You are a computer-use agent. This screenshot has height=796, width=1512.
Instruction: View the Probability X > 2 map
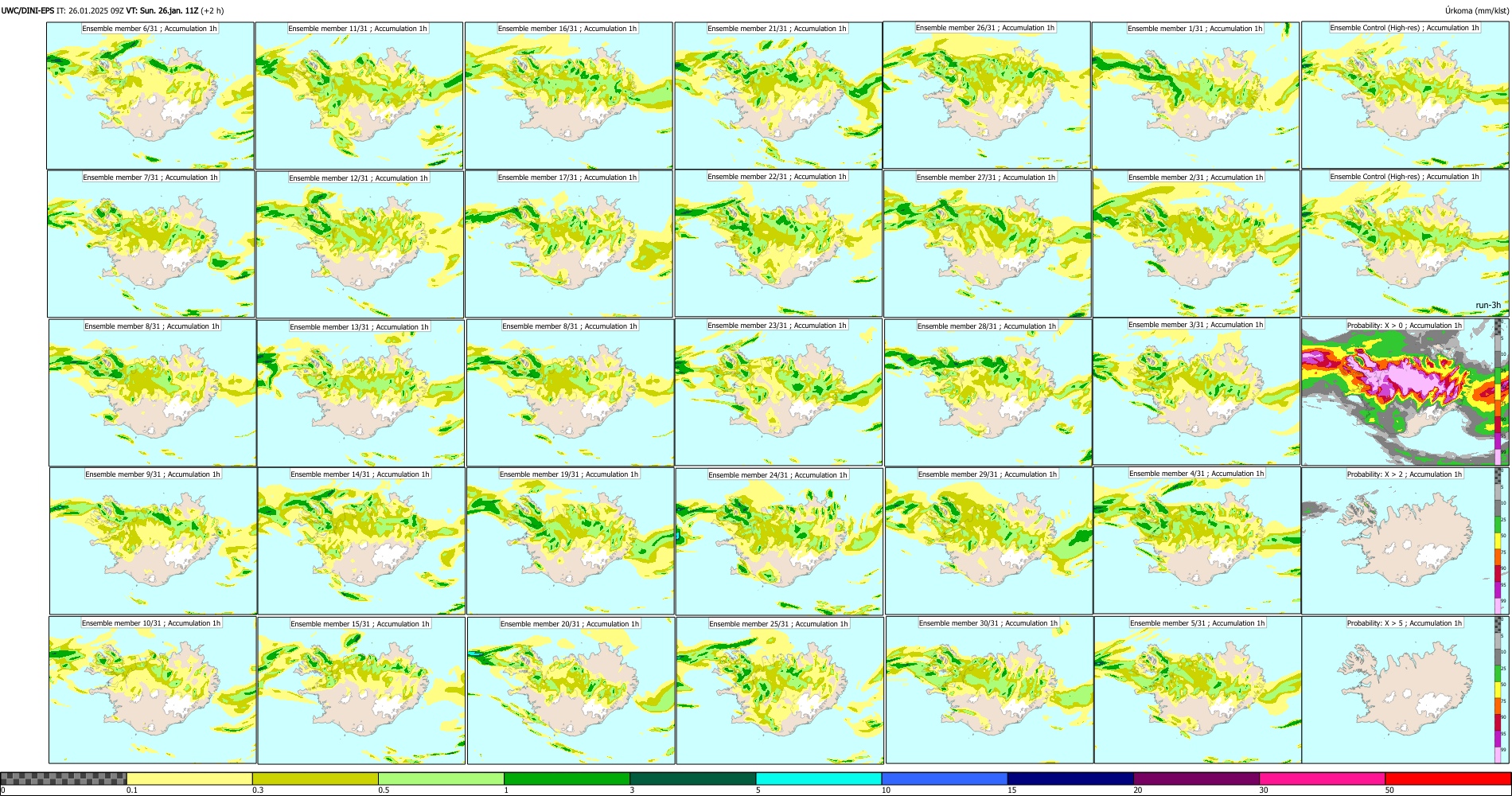click(1405, 540)
